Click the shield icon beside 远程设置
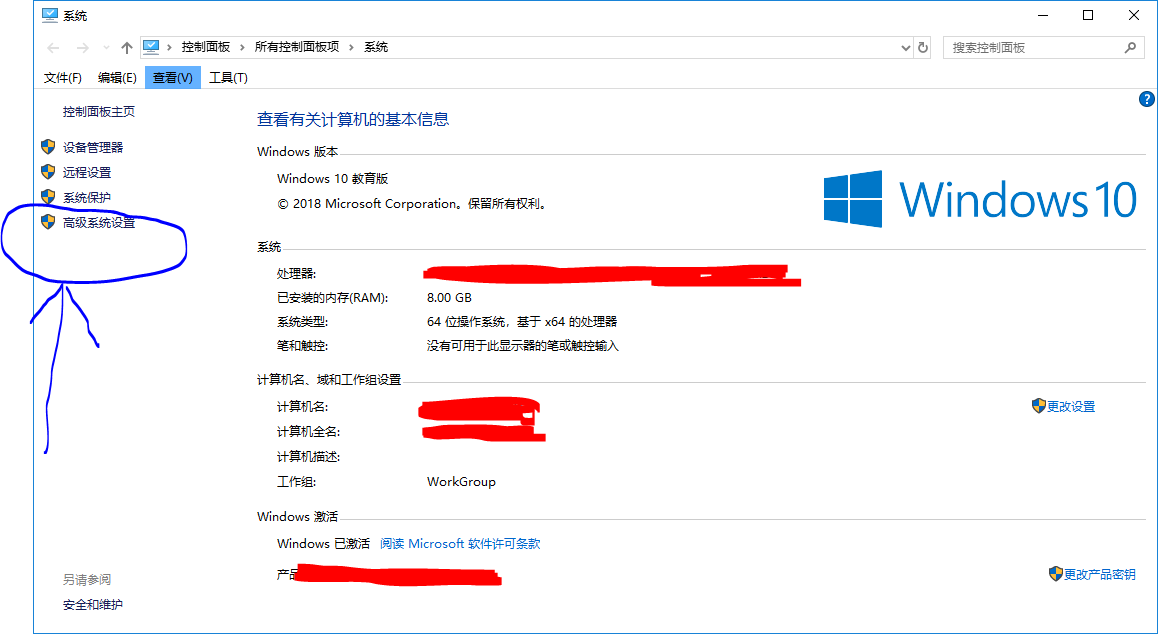The image size is (1158, 634). [x=48, y=172]
